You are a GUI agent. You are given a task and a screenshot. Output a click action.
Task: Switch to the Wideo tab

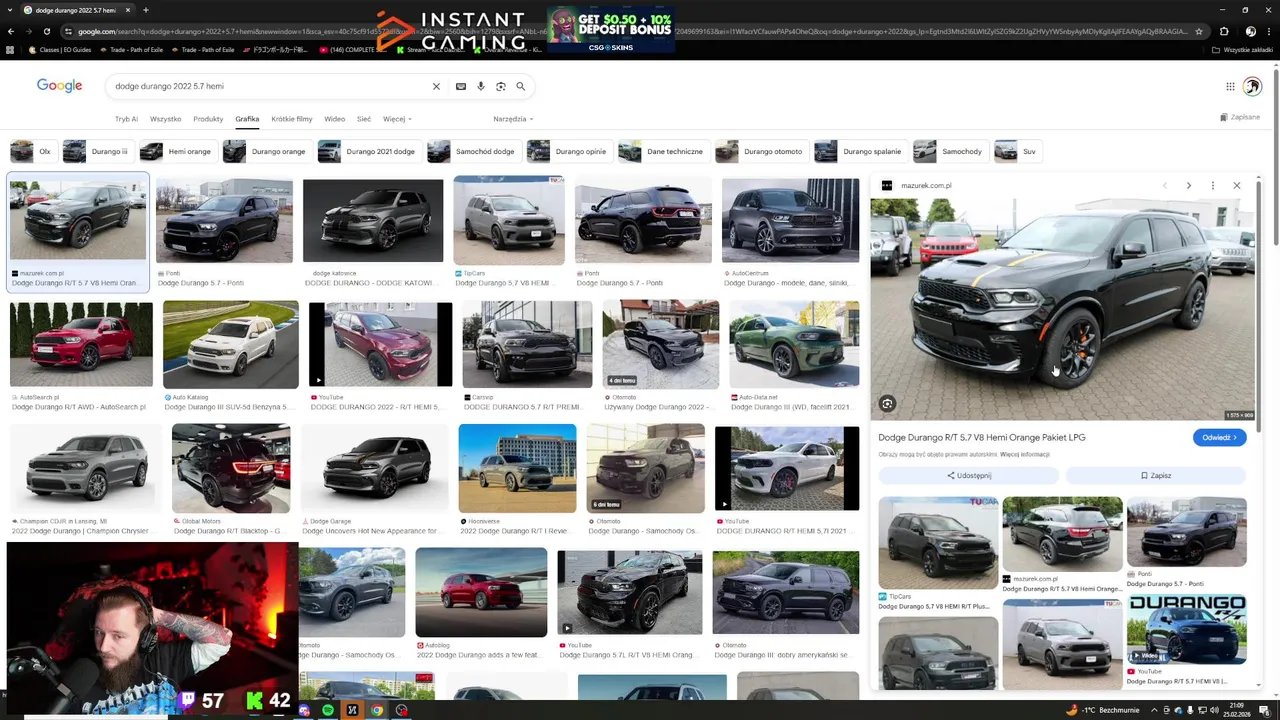tap(335, 119)
